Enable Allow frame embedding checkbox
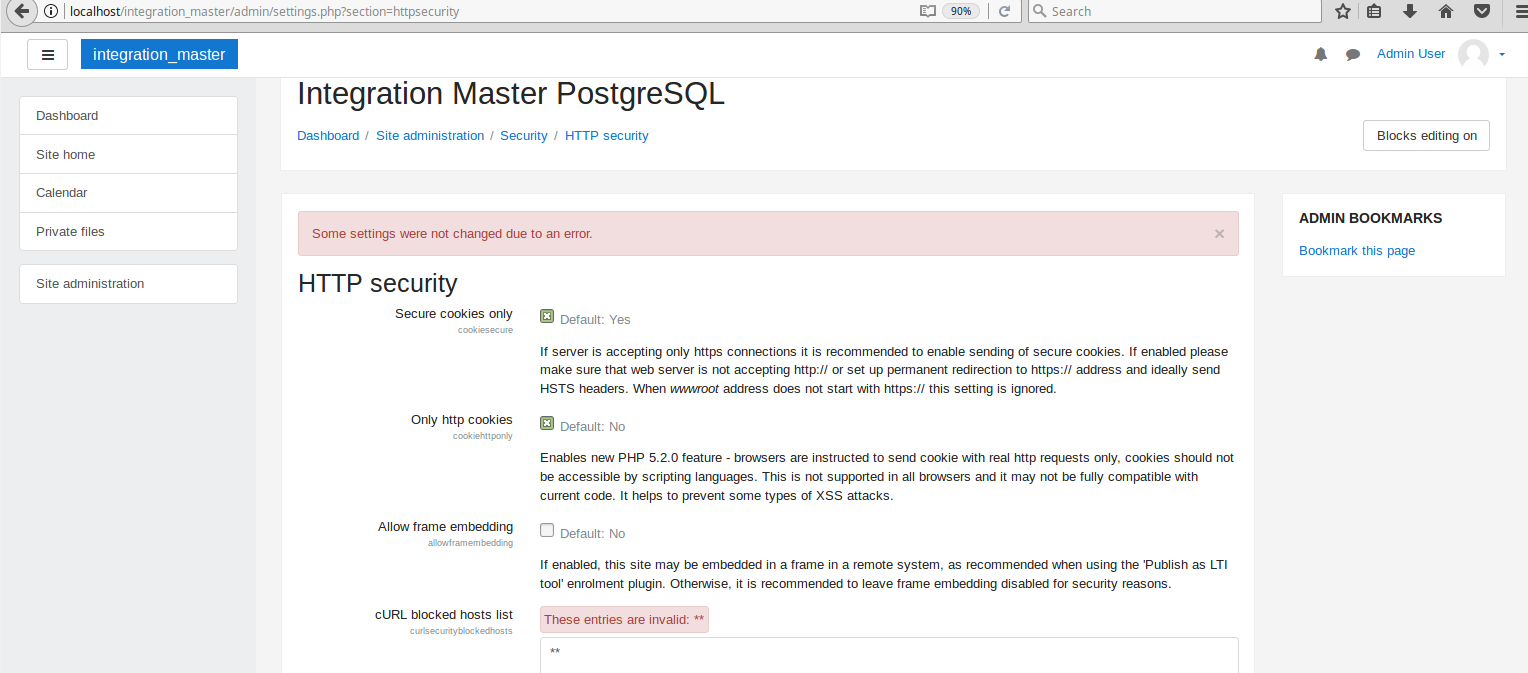Screen dimensions: 1528x673 pyautogui.click(x=547, y=530)
